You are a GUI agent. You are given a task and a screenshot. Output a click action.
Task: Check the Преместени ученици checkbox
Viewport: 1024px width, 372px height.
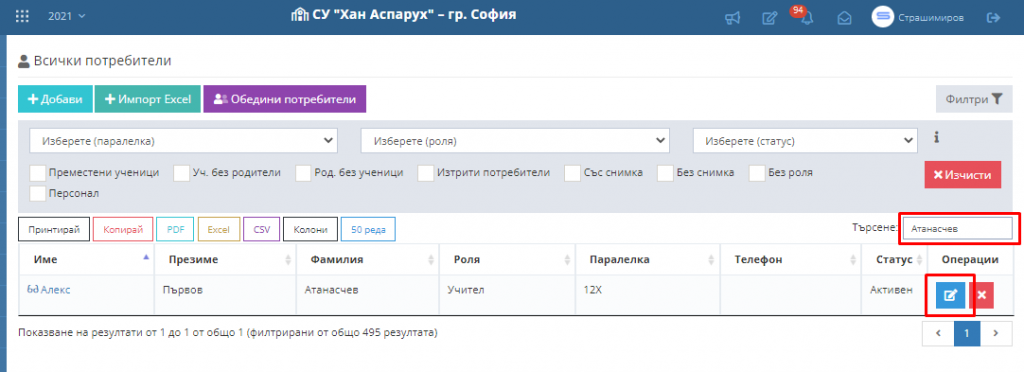pyautogui.click(x=38, y=173)
